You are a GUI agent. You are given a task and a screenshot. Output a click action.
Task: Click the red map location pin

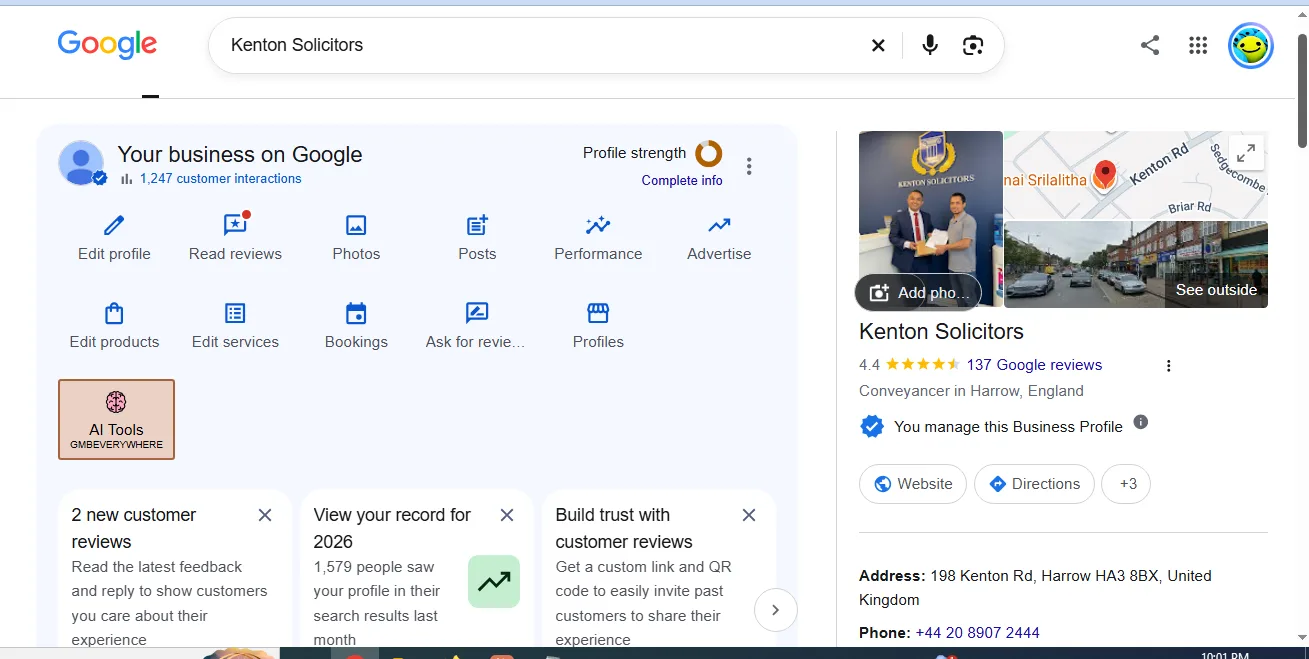1104,175
